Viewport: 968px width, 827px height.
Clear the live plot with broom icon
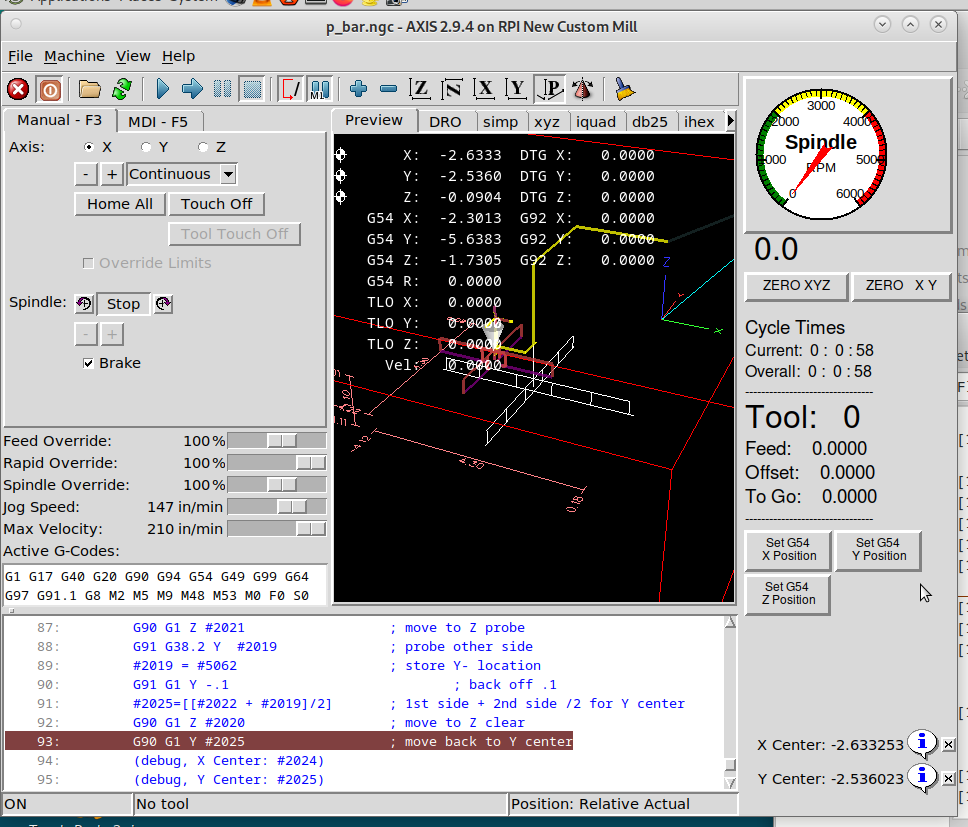(624, 89)
